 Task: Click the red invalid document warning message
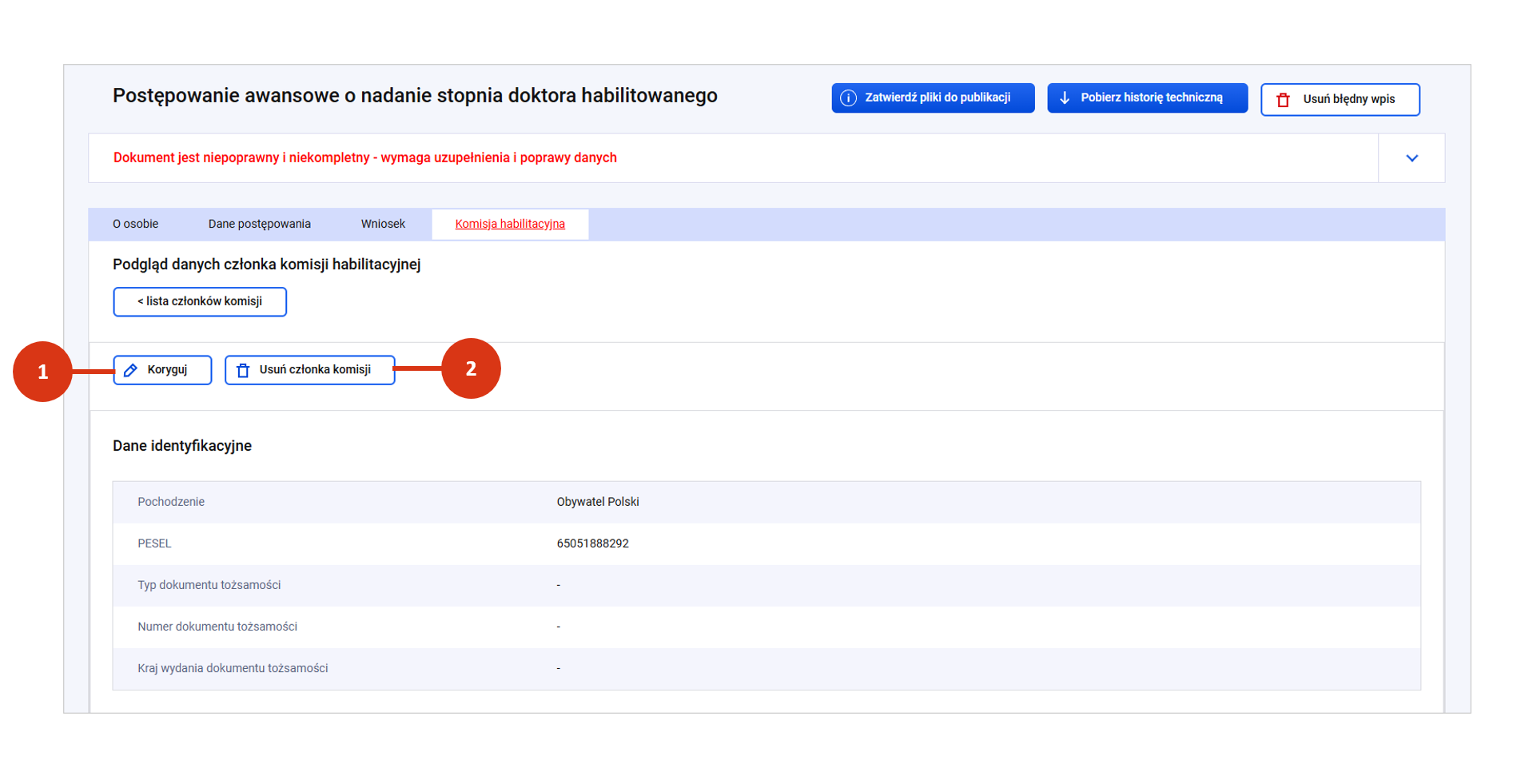(x=364, y=158)
